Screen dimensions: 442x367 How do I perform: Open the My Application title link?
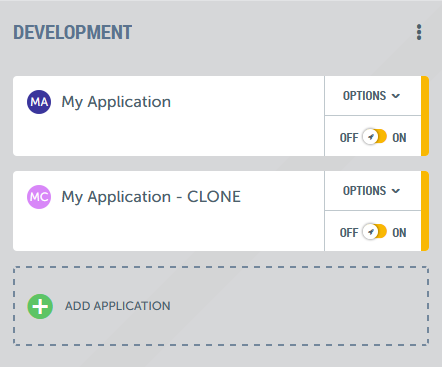point(116,102)
